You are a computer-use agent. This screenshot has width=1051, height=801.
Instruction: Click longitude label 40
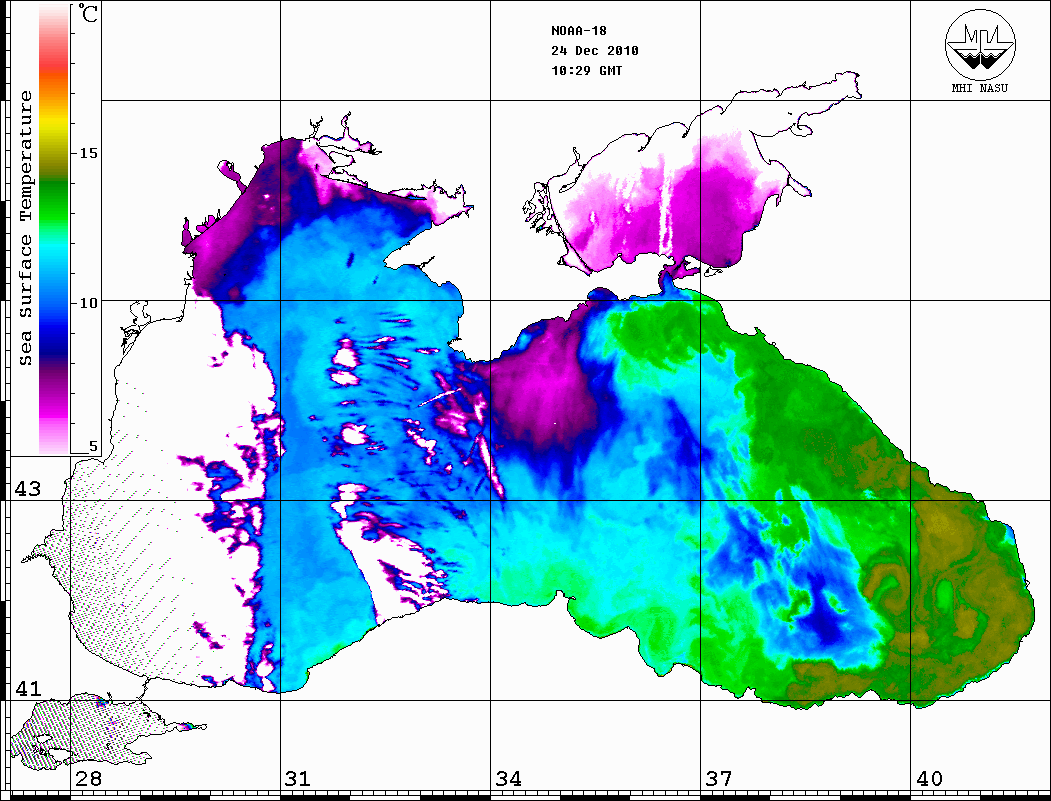point(929,779)
